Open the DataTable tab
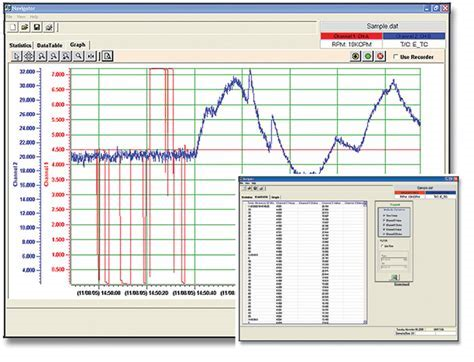This screenshot has width=474, height=362. [49, 45]
